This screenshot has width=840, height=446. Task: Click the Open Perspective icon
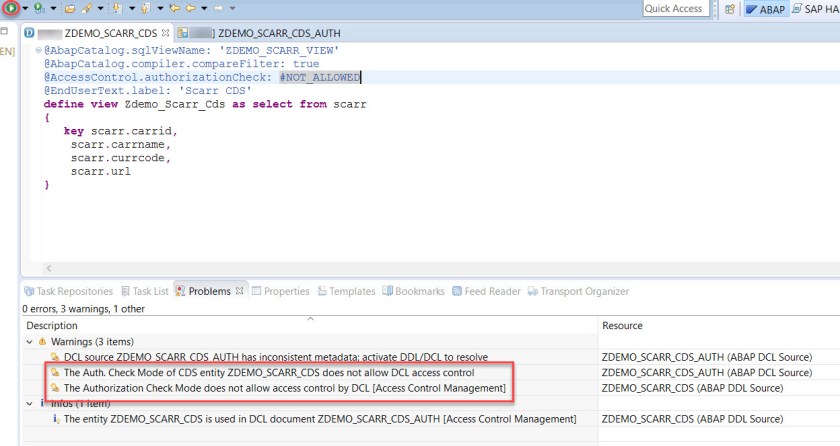pos(730,9)
